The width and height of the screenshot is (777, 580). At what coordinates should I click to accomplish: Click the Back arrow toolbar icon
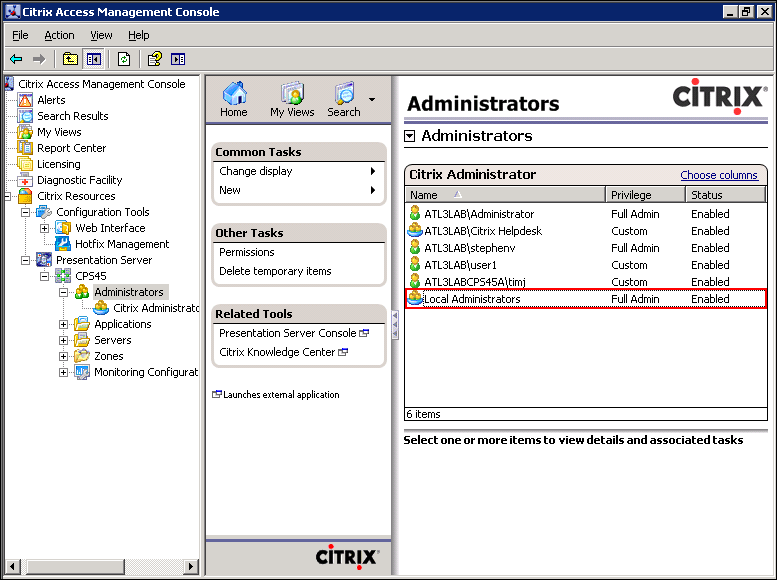pyautogui.click(x=16, y=59)
